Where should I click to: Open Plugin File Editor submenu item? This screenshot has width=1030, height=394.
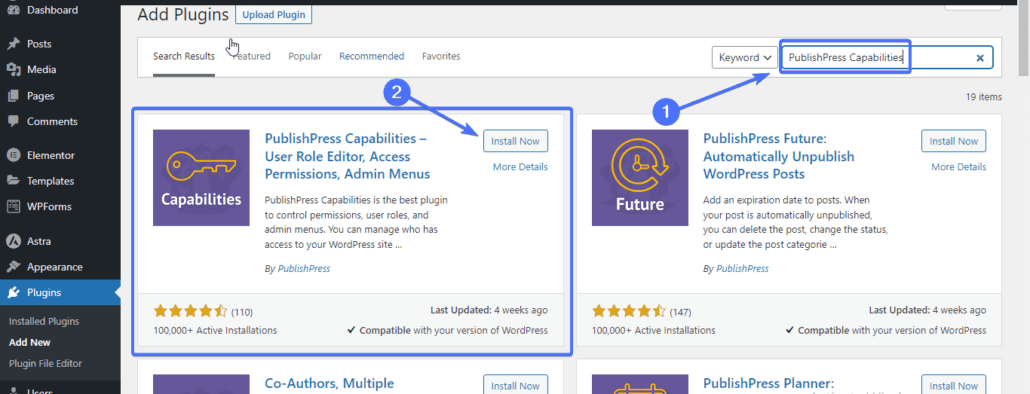click(x=45, y=364)
